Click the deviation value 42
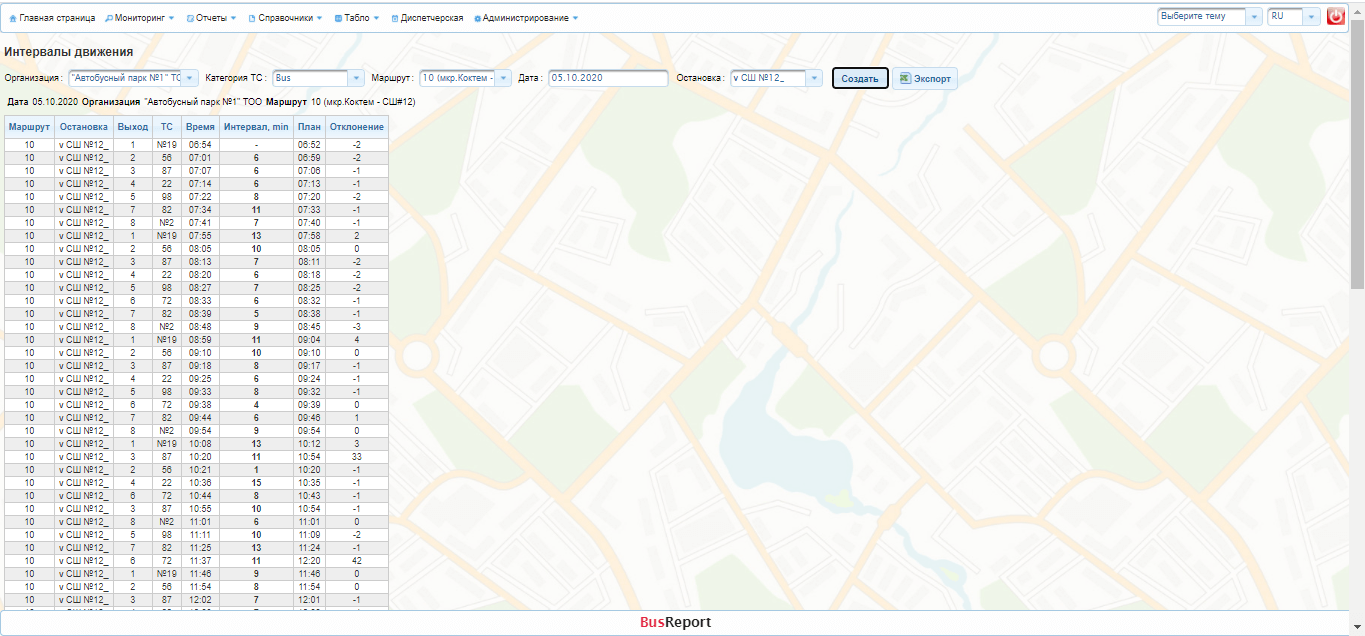 coord(357,560)
